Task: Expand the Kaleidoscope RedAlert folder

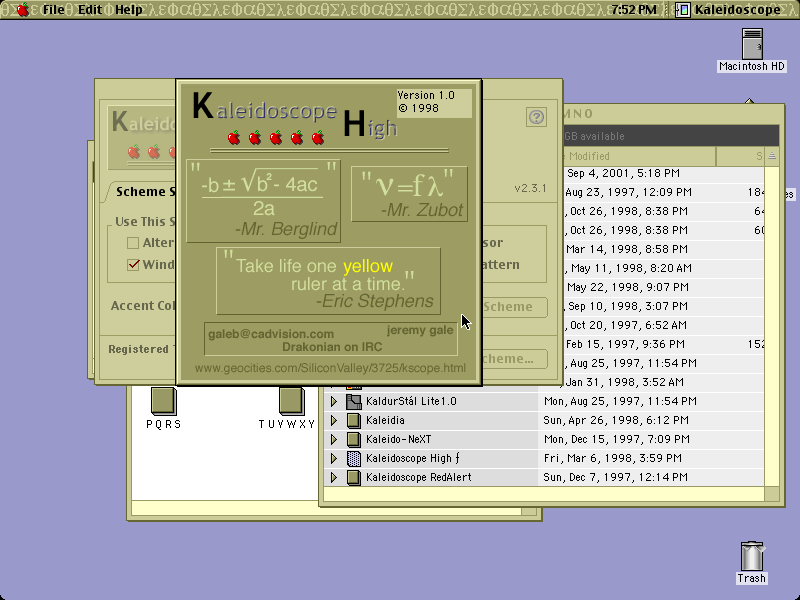Action: [334, 477]
